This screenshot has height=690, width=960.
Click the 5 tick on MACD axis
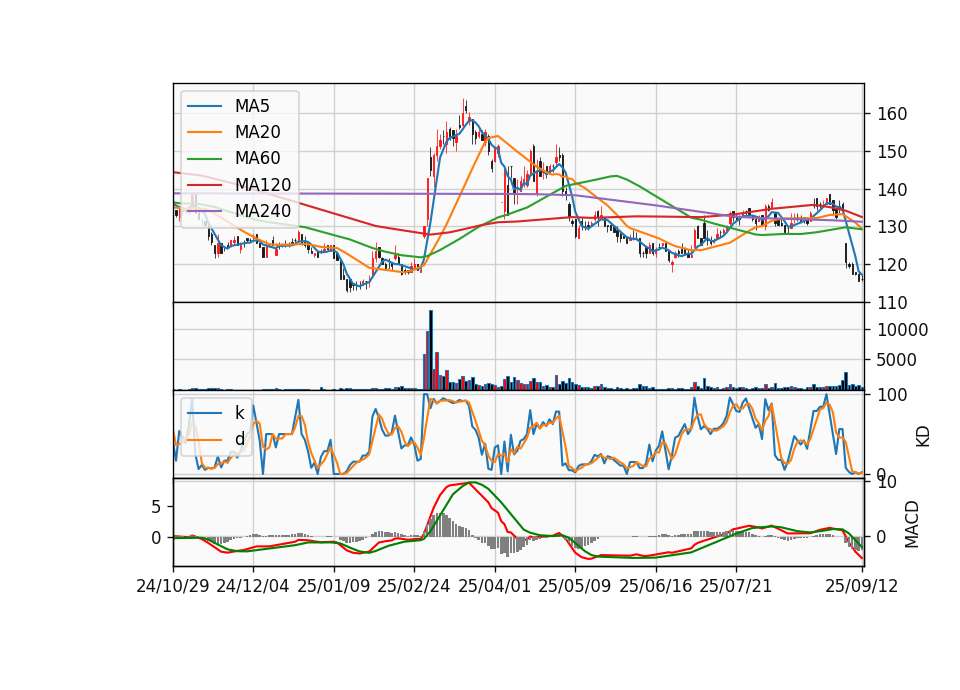[x=156, y=507]
